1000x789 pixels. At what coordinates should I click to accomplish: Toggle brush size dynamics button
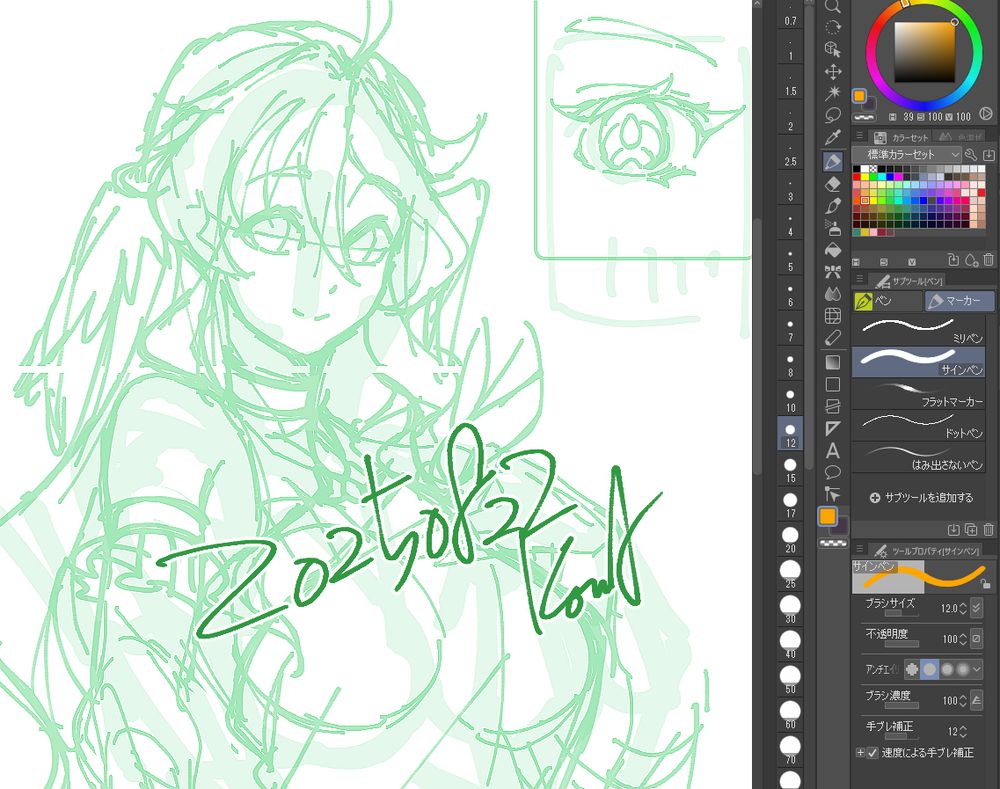(976, 608)
